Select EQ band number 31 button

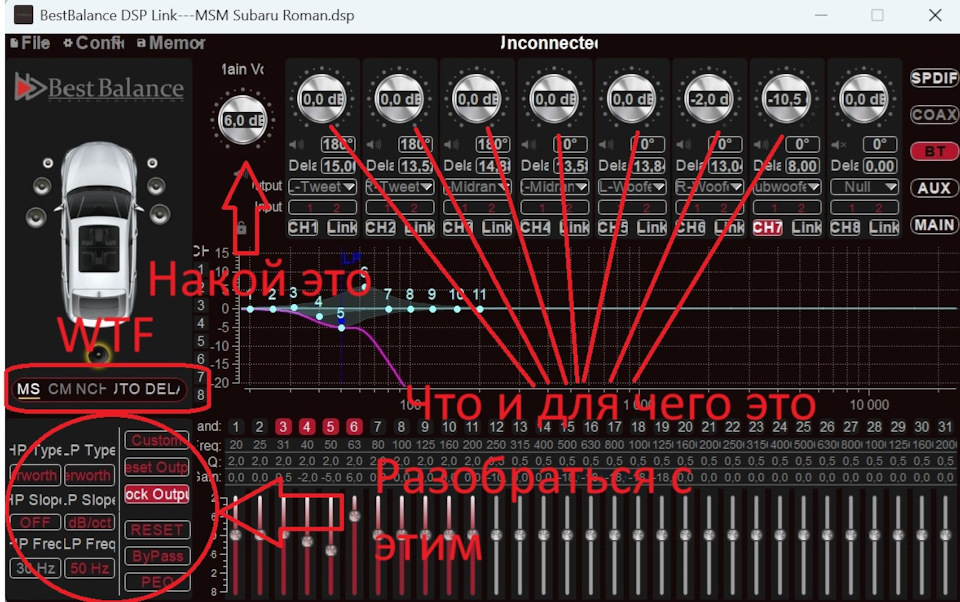point(945,427)
